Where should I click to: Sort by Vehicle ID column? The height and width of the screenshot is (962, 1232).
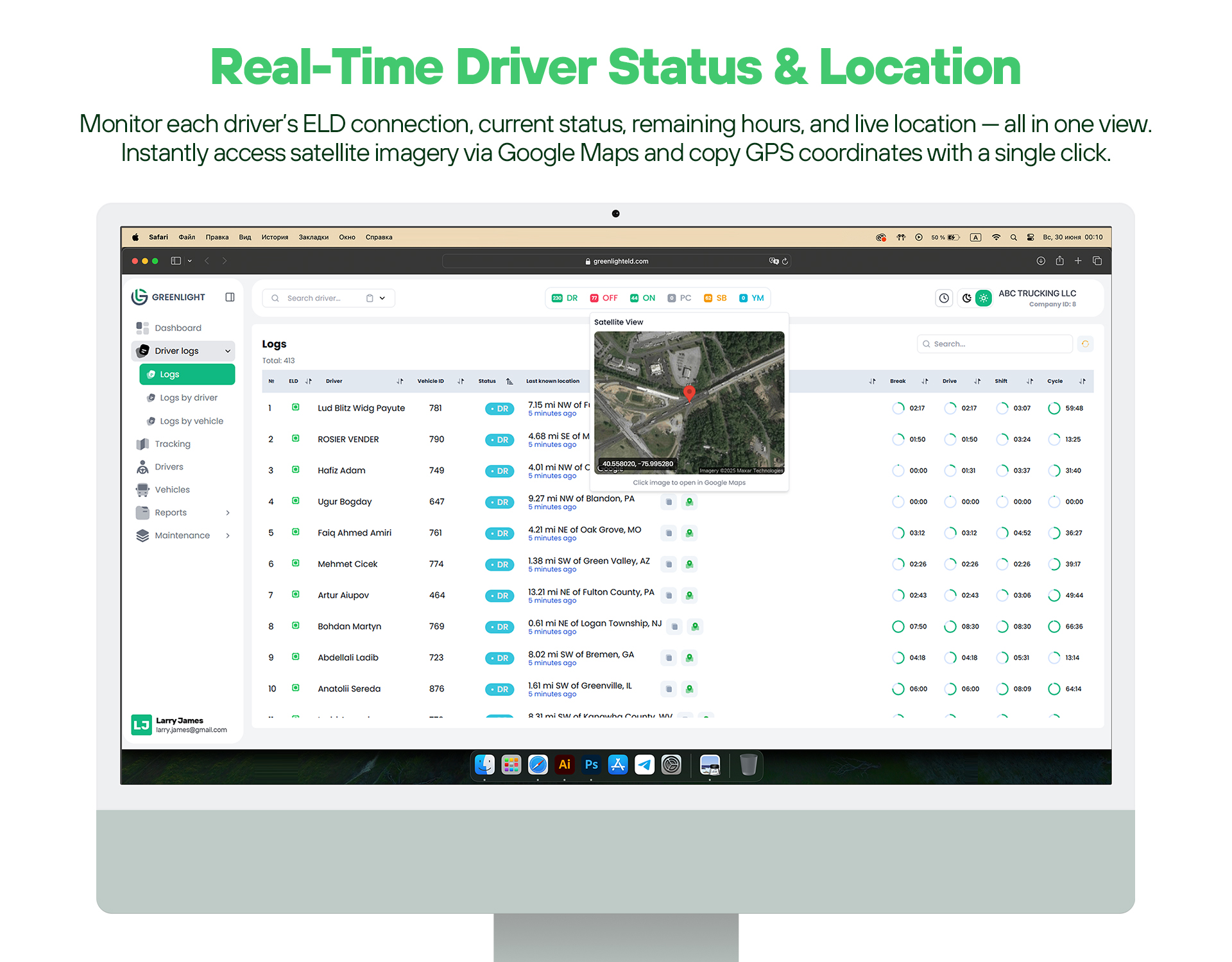click(x=461, y=381)
